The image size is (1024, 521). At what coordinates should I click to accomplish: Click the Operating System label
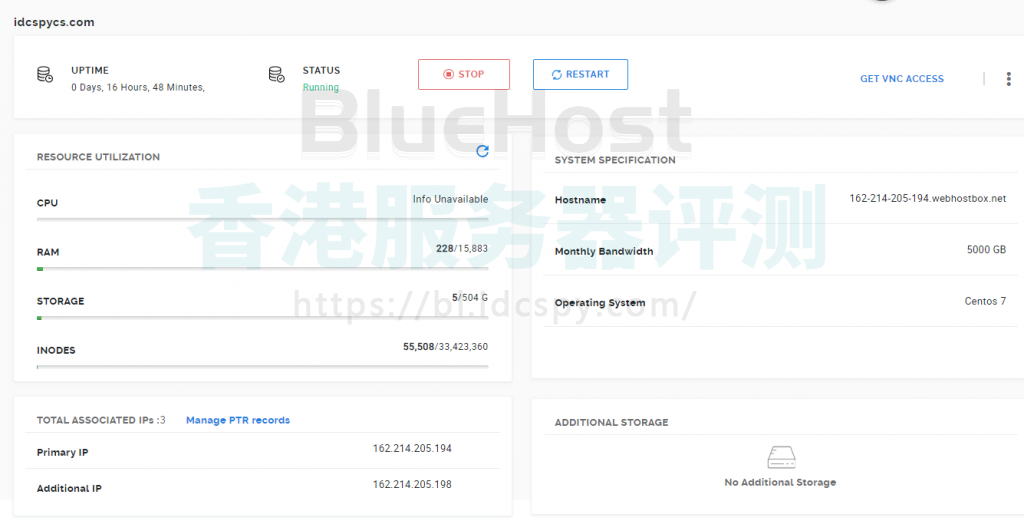click(x=600, y=303)
